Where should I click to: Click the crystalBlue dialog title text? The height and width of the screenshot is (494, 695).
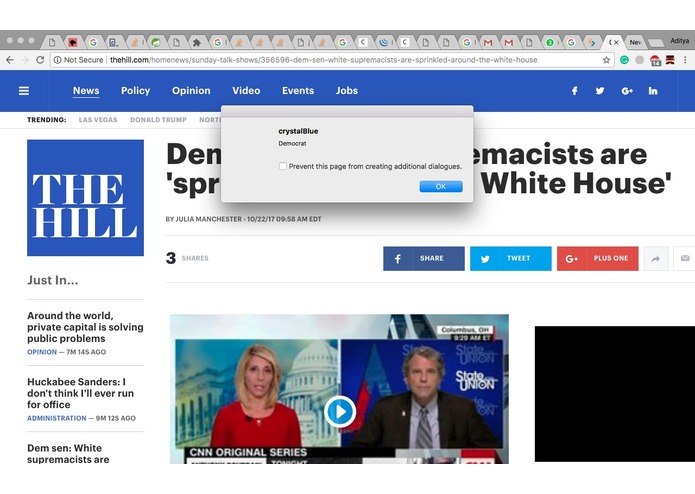(x=298, y=131)
